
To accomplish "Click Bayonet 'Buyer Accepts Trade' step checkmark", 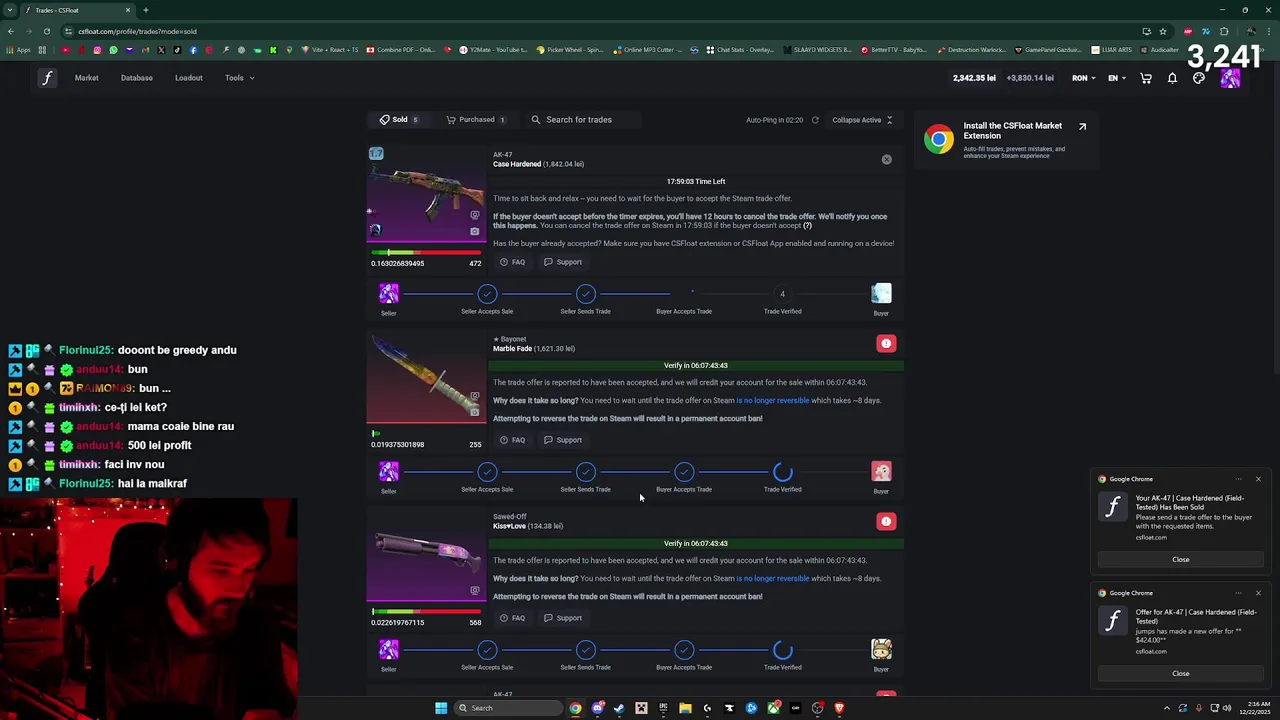I will [x=684, y=472].
